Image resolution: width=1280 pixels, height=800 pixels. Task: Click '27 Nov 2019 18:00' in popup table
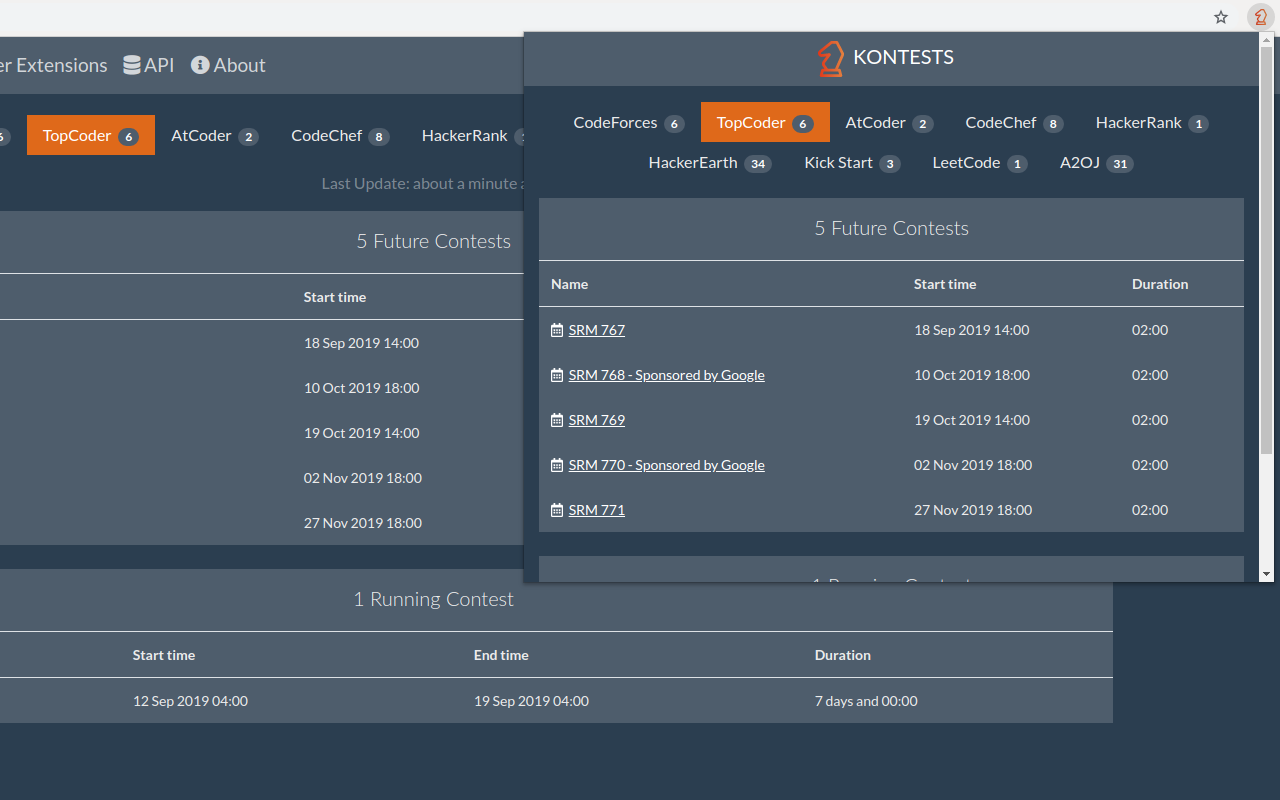click(973, 510)
